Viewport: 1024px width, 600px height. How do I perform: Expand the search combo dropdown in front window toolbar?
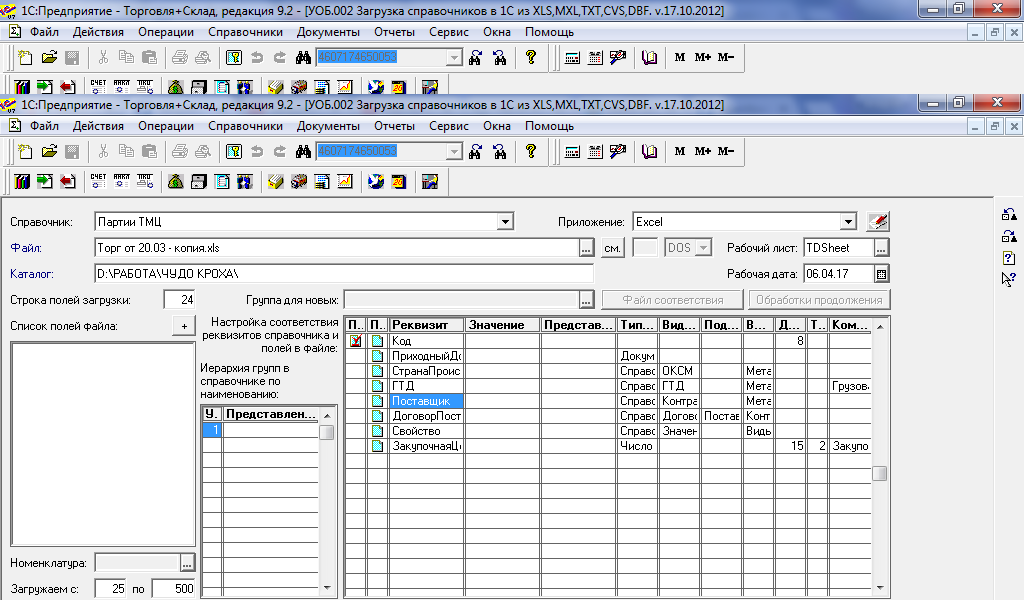click(454, 151)
